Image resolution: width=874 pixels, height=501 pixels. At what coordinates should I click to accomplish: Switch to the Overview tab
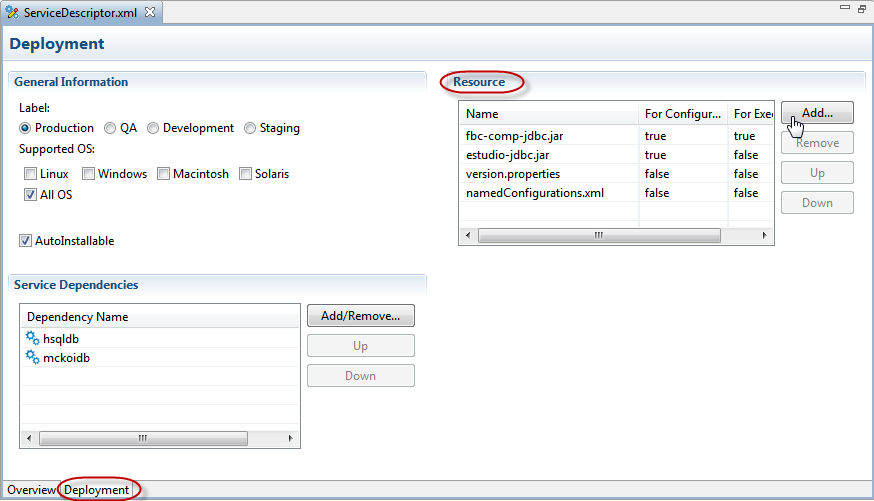(31, 490)
